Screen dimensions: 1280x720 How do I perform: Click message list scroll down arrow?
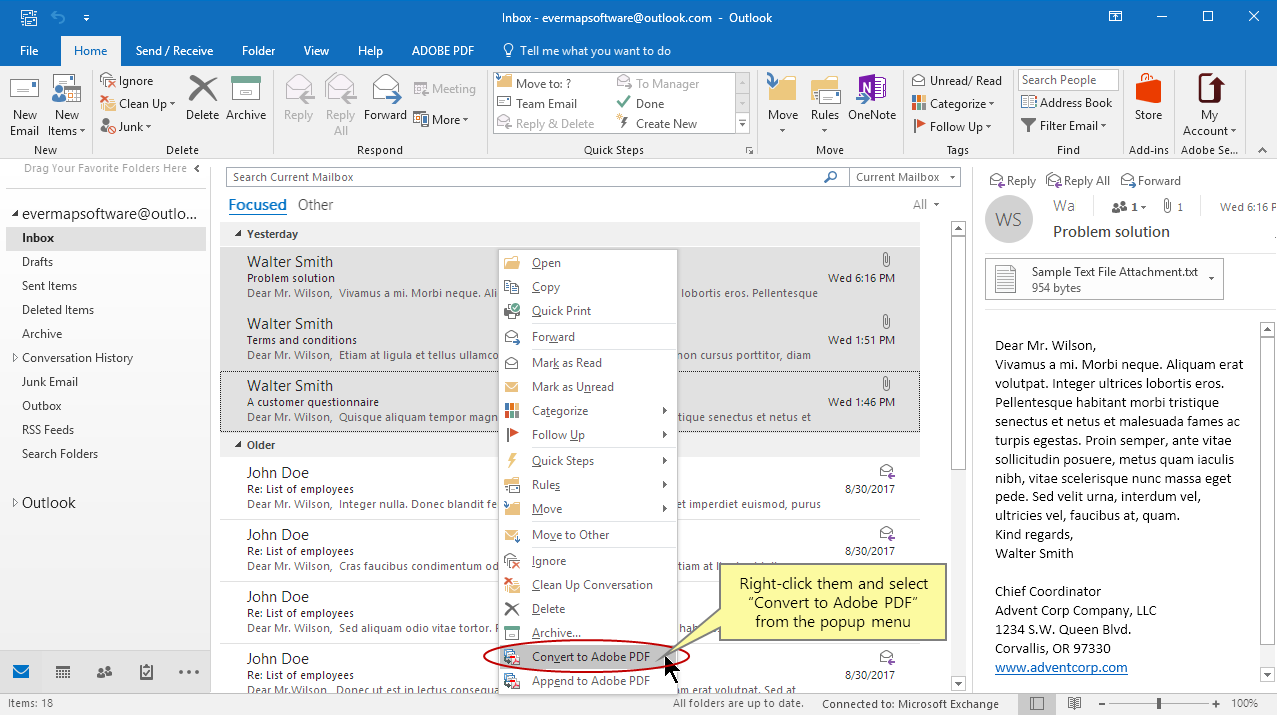coord(958,683)
